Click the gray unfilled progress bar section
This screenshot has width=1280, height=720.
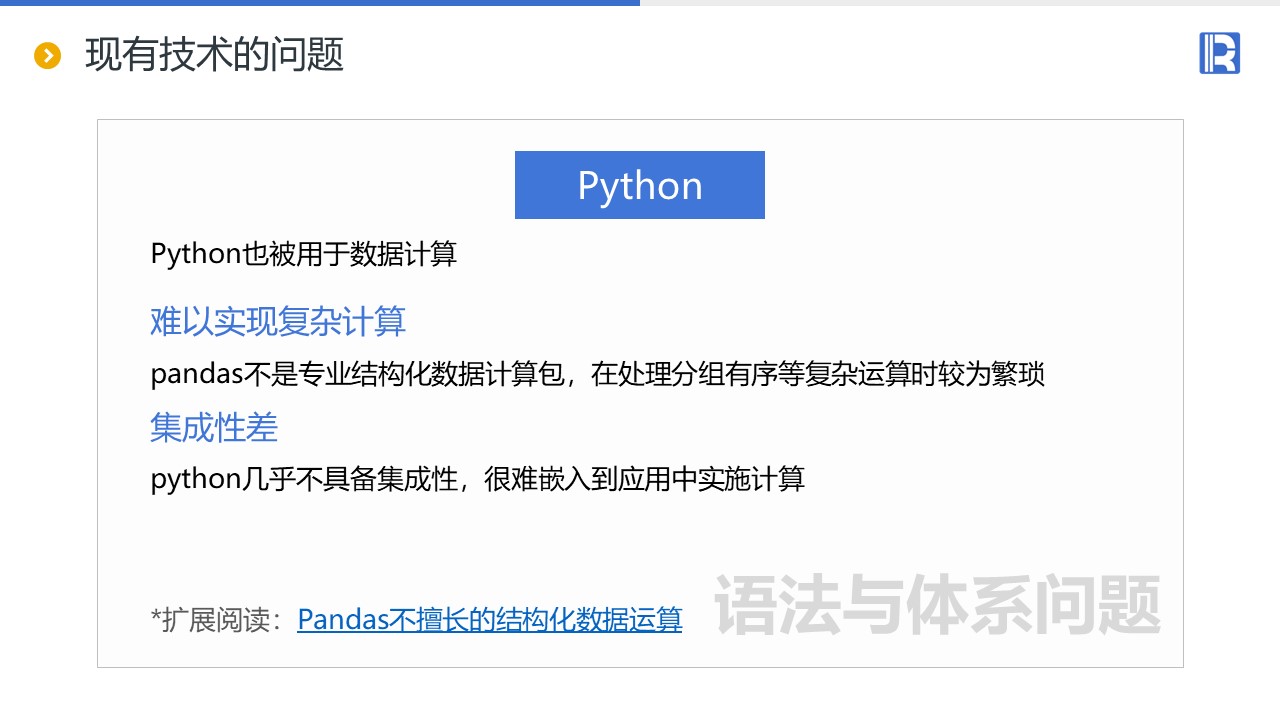pyautogui.click(x=960, y=3)
